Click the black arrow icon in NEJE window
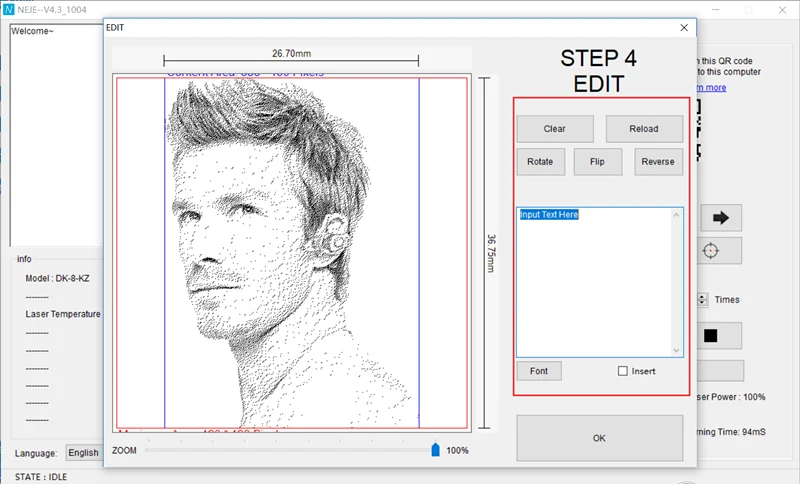 720,218
